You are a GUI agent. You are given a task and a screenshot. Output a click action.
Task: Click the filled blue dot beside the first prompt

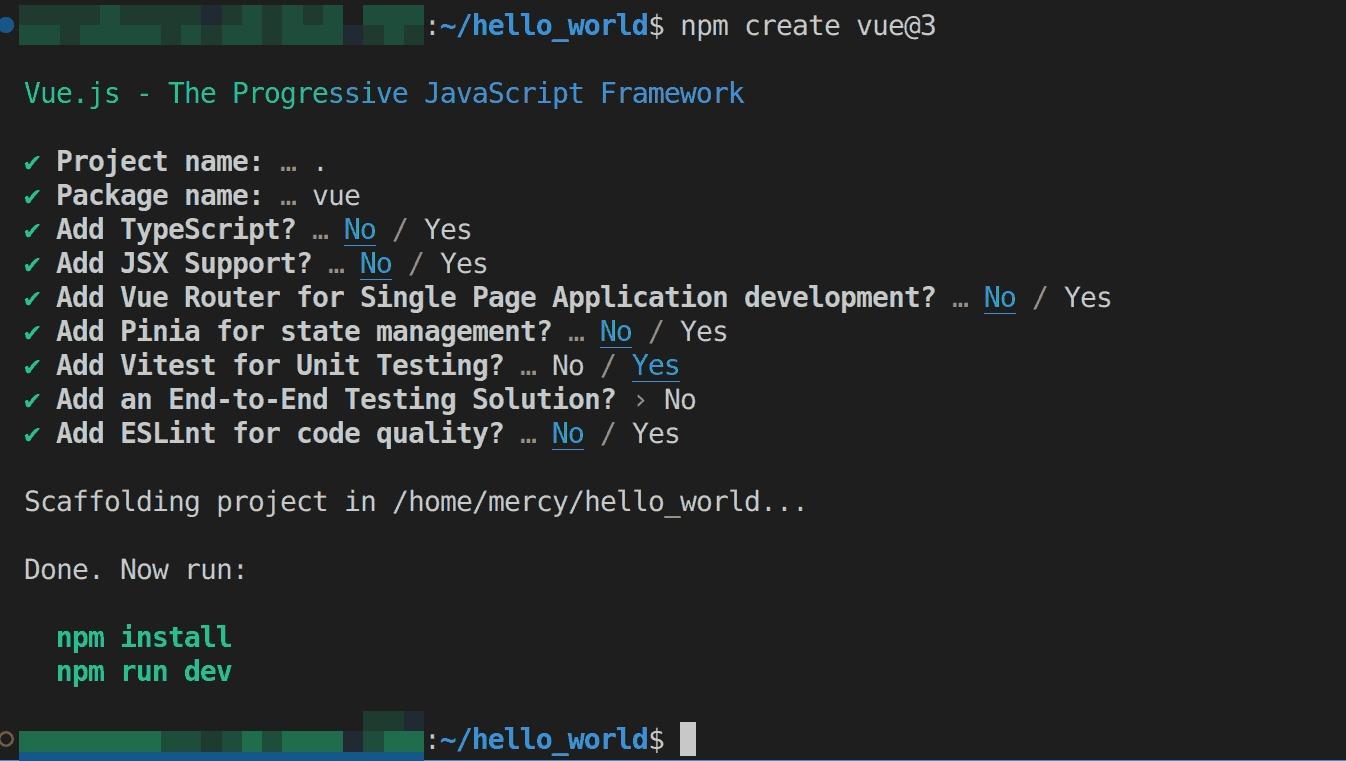coord(7,26)
